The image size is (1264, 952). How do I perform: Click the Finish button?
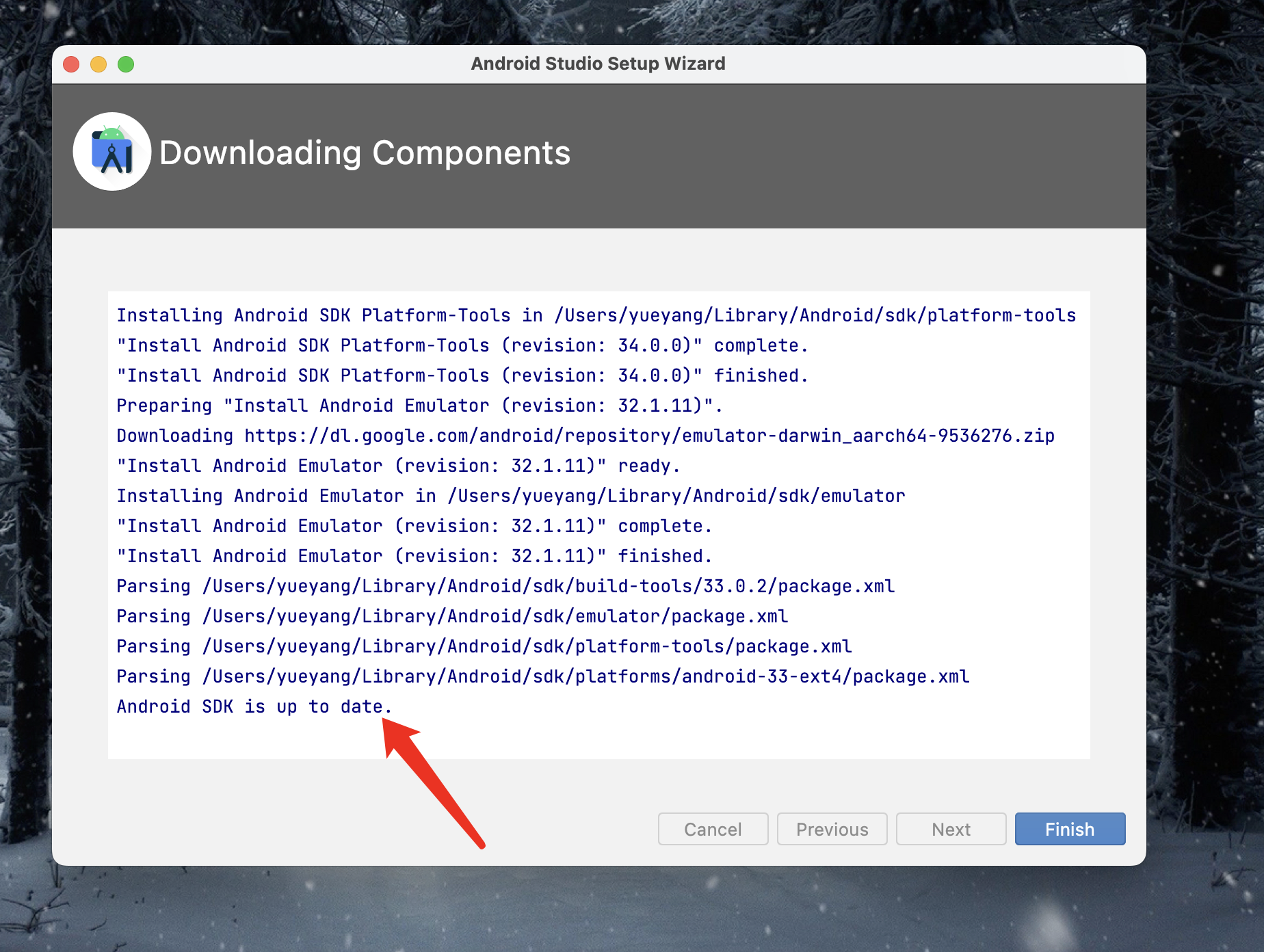coord(1070,829)
